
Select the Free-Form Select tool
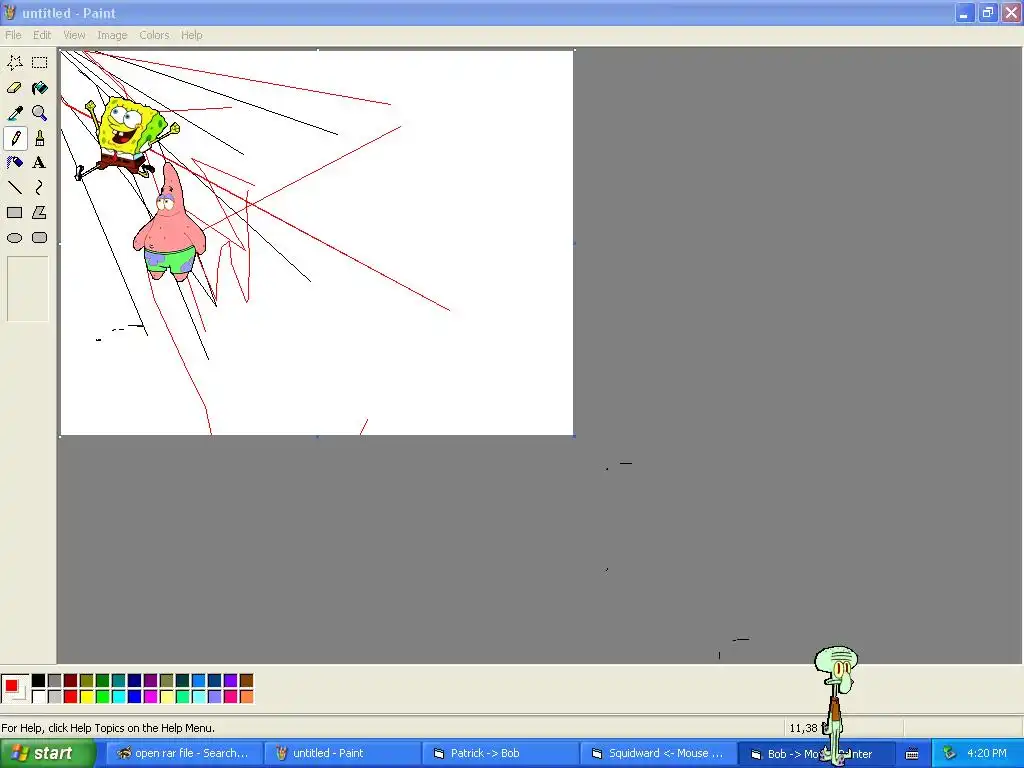[x=14, y=63]
